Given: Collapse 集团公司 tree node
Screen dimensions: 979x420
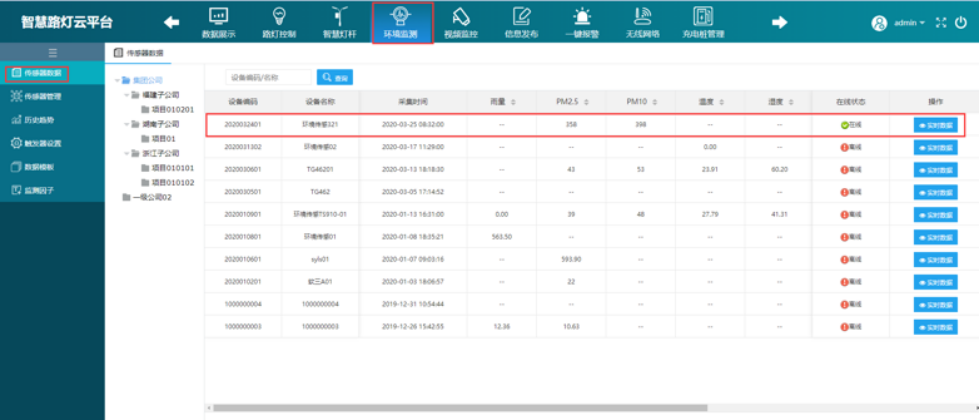Looking at the screenshot, I should point(117,80).
